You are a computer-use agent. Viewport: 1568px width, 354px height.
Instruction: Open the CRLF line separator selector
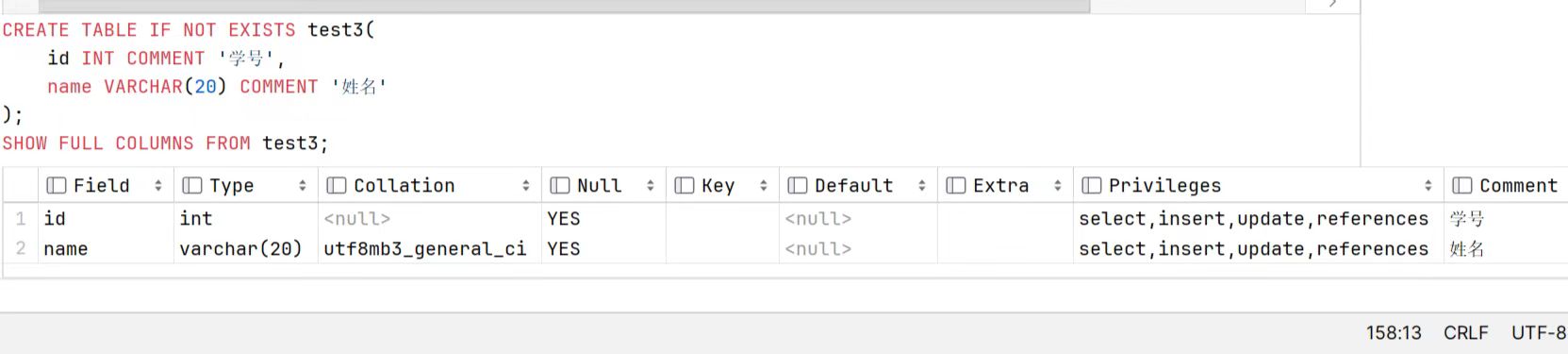coord(1466,333)
